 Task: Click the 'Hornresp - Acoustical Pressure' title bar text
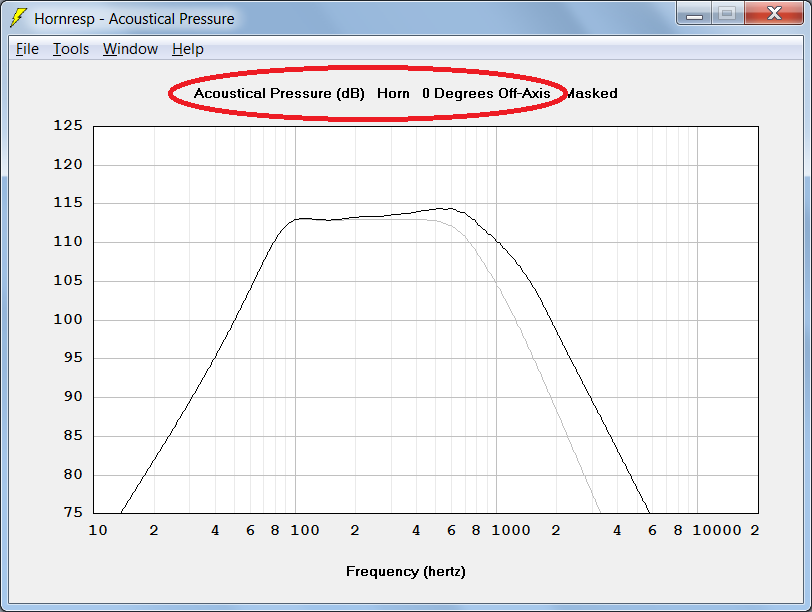(134, 19)
